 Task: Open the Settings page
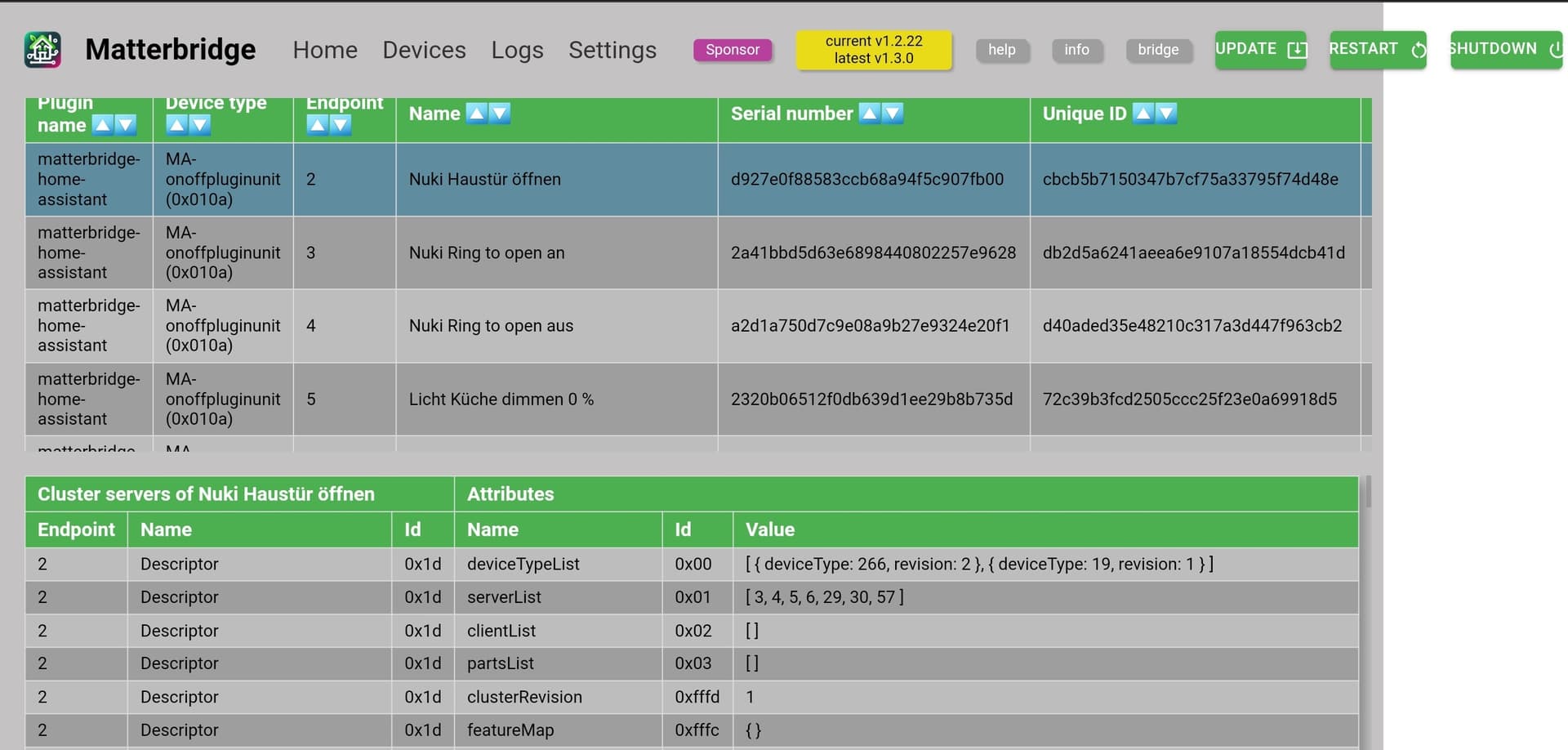point(612,50)
